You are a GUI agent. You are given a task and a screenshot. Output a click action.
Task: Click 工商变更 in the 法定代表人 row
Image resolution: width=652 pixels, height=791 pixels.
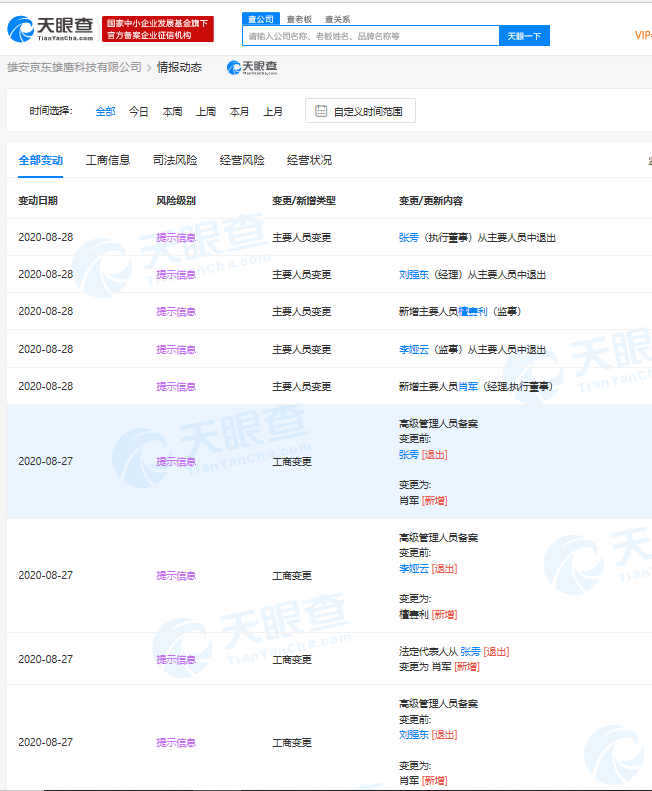[x=292, y=660]
